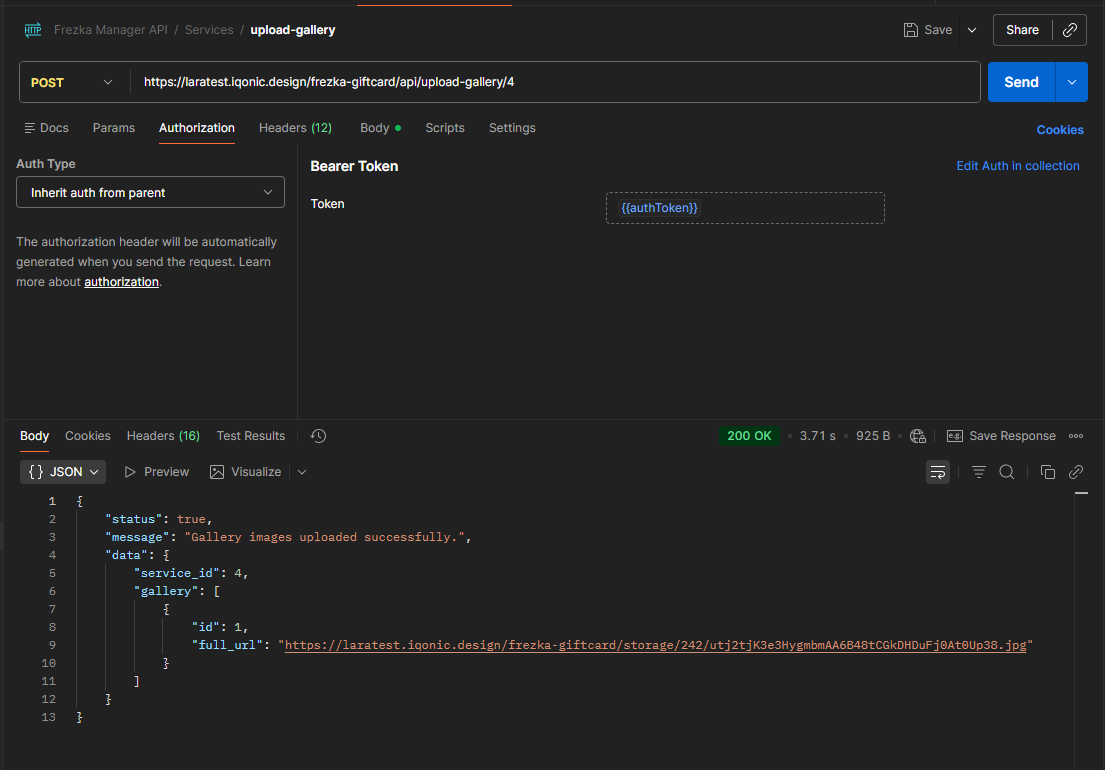Click line 4 "data" key
1105x770 pixels.
[x=127, y=555]
